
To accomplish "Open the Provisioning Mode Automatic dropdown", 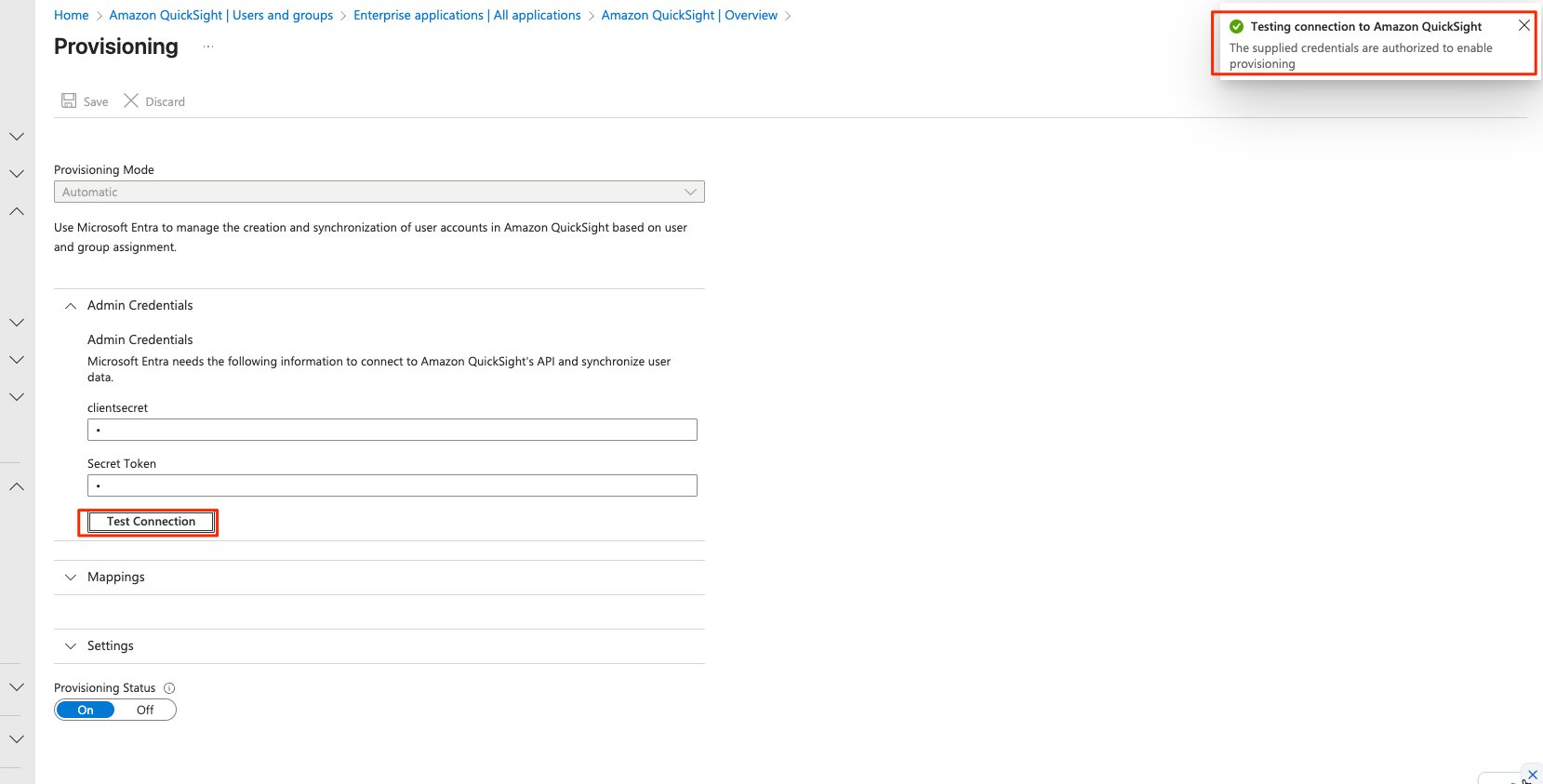I will (x=379, y=192).
